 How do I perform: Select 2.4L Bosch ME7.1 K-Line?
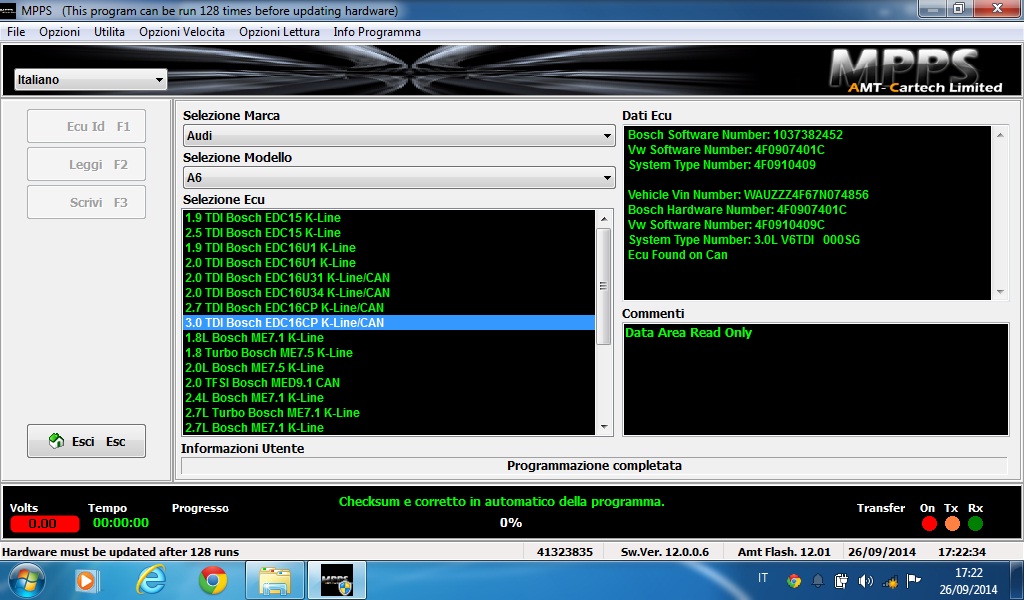389,398
